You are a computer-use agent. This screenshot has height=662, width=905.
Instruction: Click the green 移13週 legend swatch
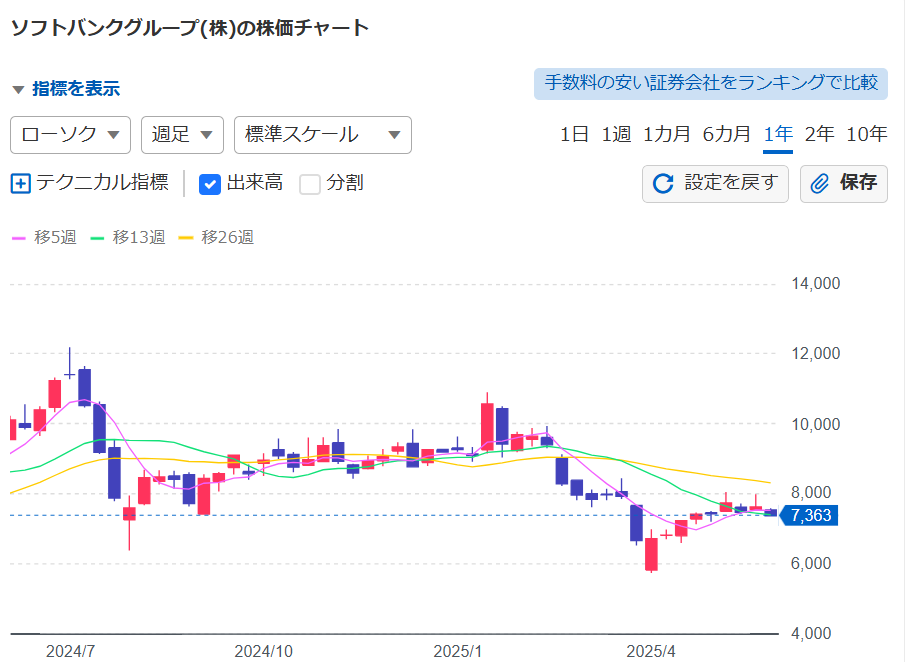(97, 238)
